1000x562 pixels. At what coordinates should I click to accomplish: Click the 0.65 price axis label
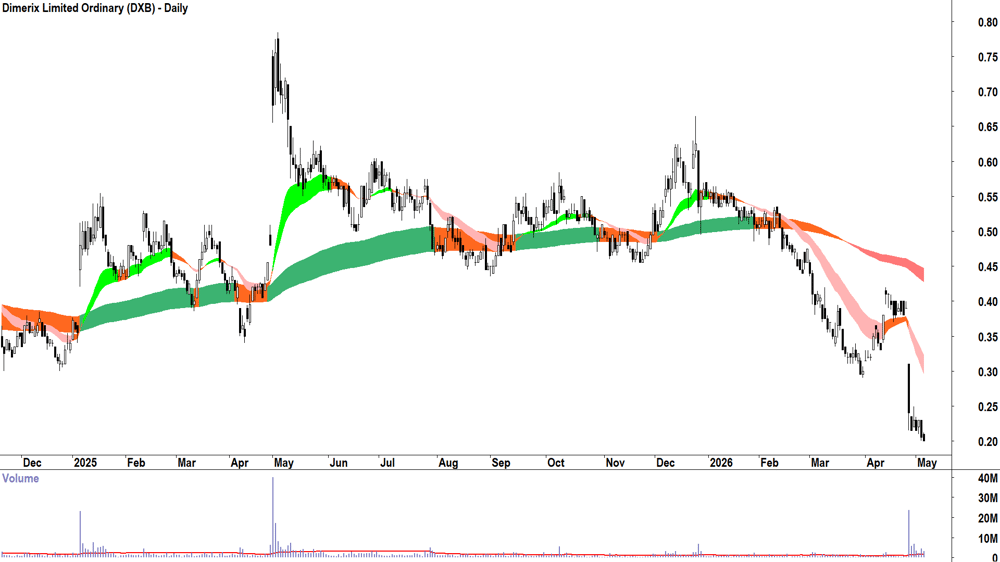tap(987, 128)
